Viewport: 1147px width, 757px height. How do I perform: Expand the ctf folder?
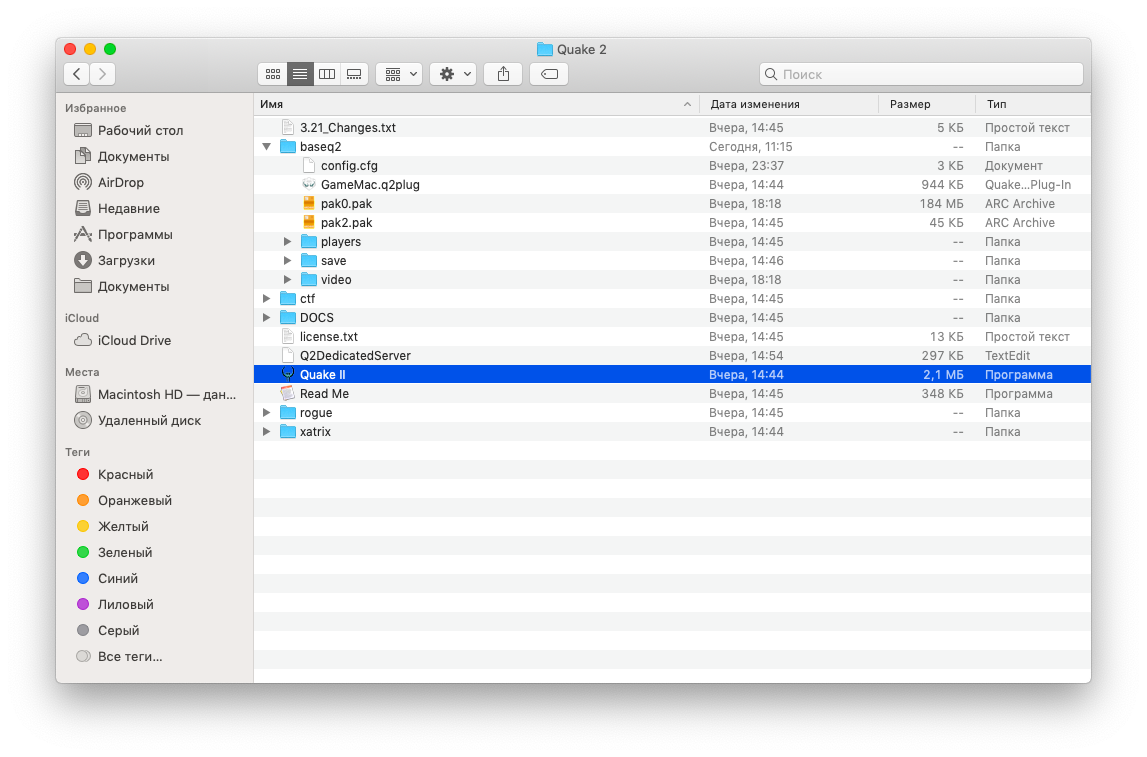[267, 298]
